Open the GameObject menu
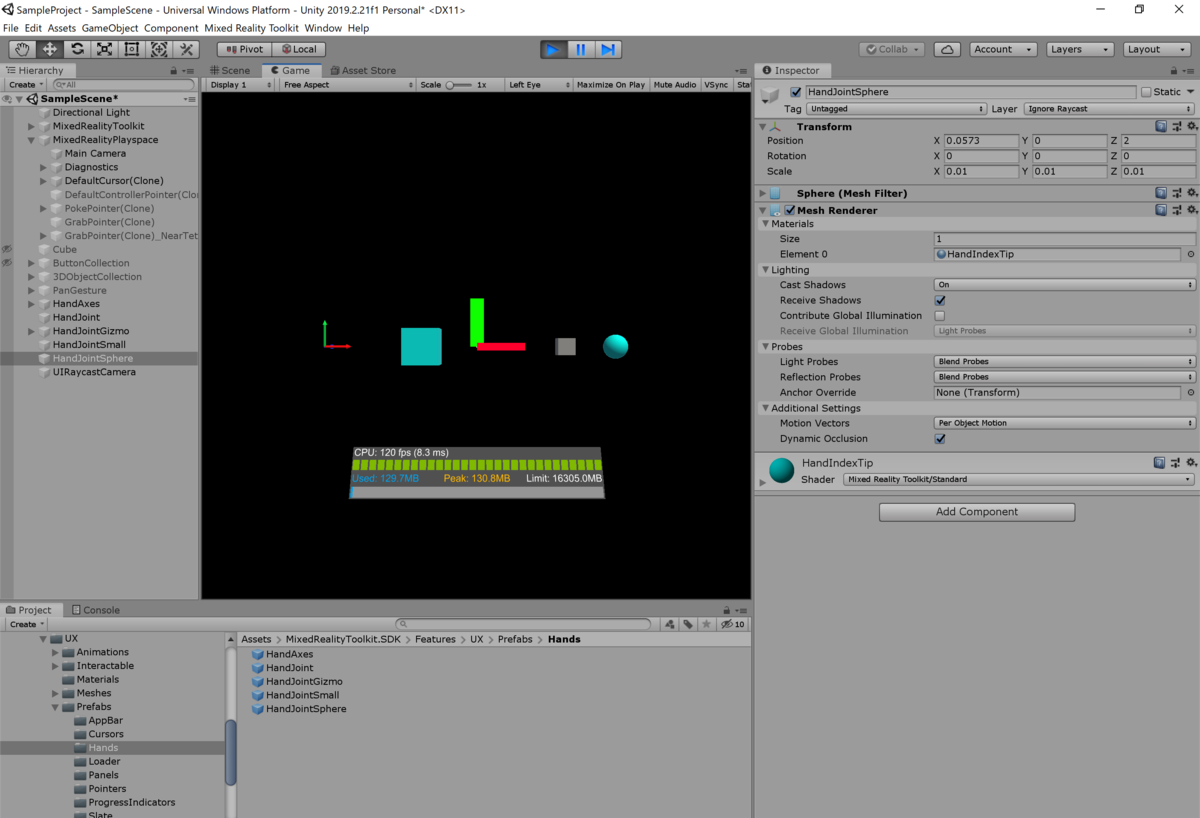Viewport: 1200px width, 818px height. click(x=109, y=28)
